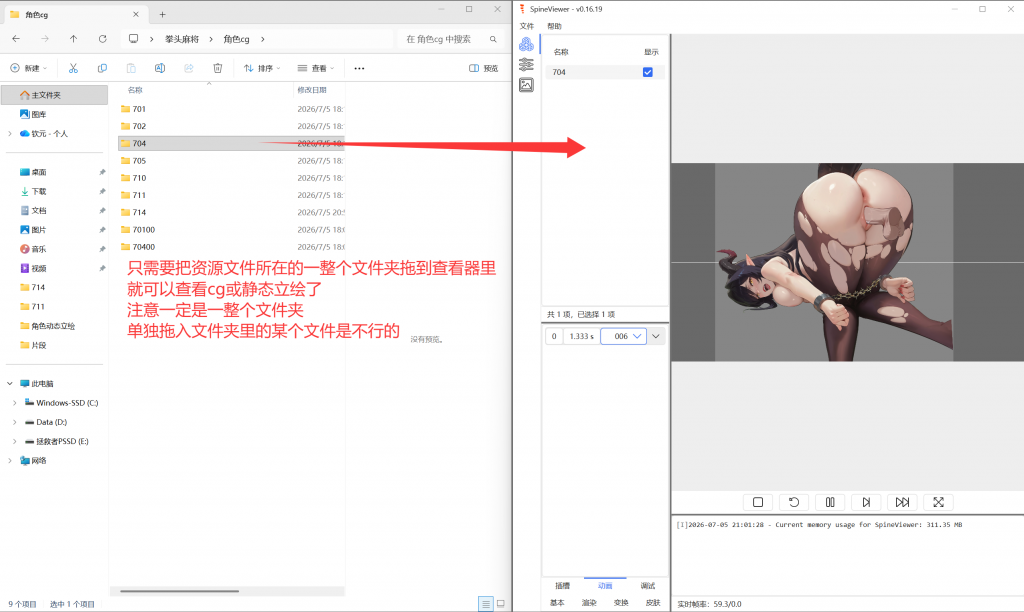Switch to the 渲染 tab in SpineViewer
This screenshot has width=1024, height=612.
(589, 603)
